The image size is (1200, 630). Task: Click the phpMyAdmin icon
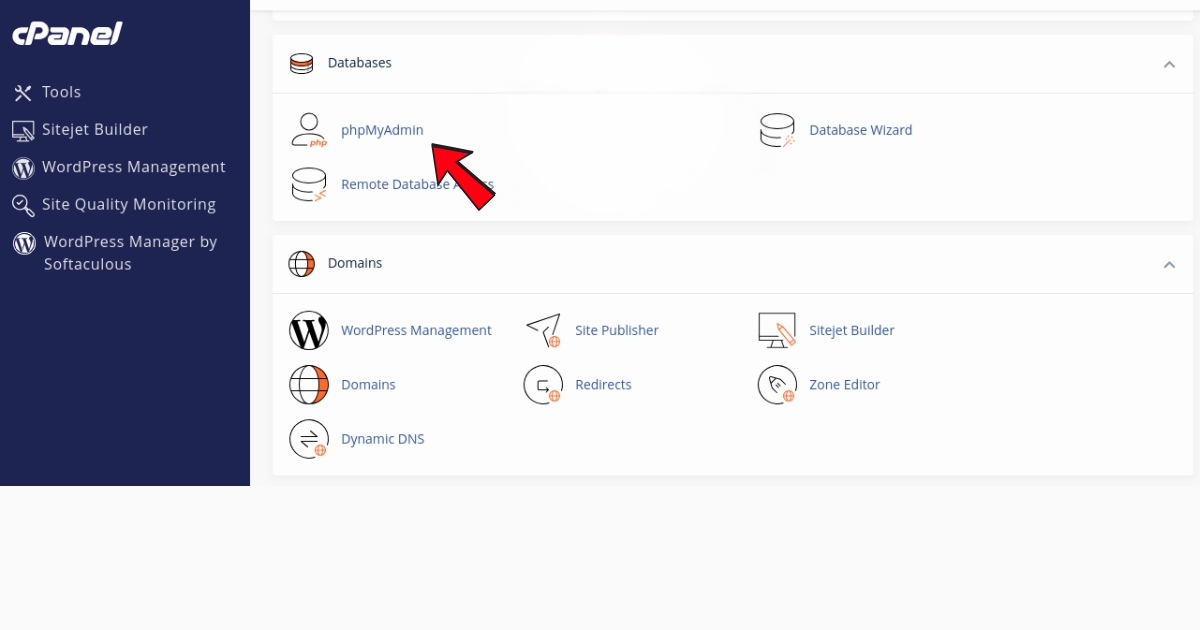(309, 130)
